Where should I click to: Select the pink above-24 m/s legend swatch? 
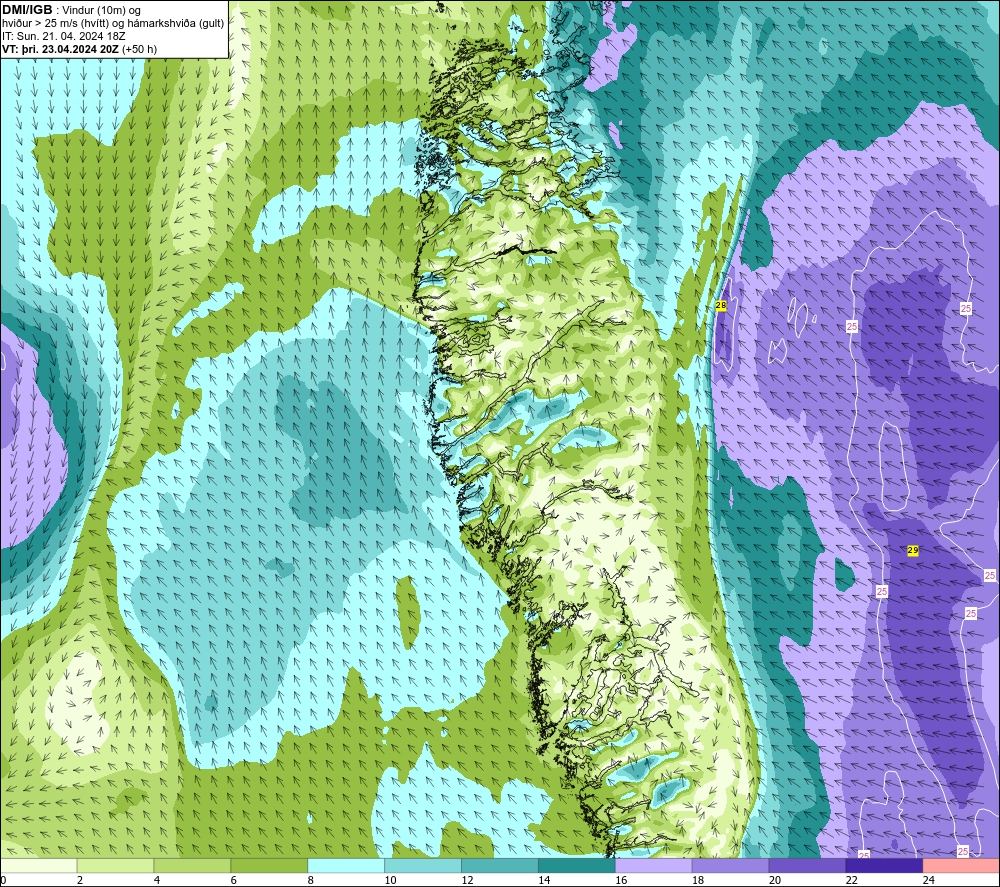(x=961, y=866)
